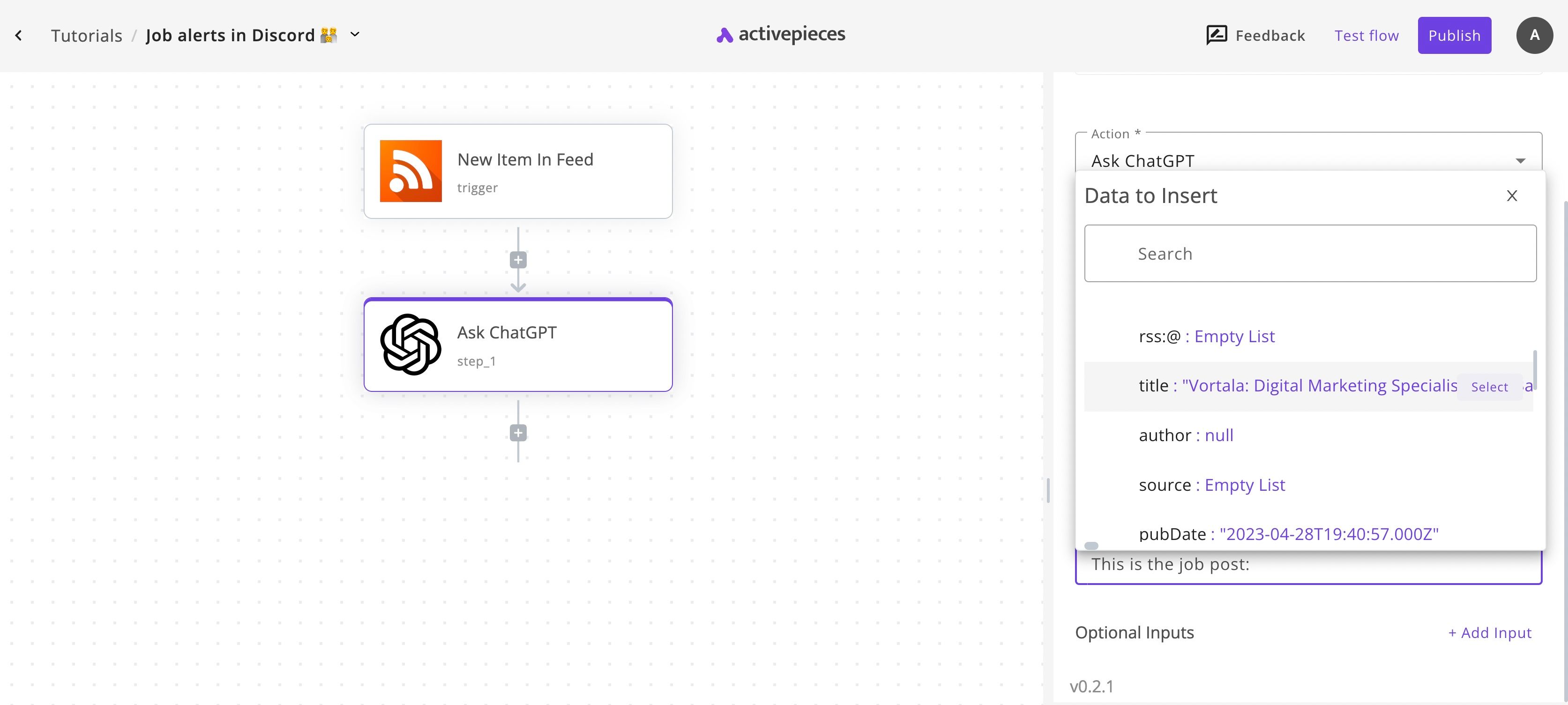1568x705 pixels.
Task: Click the Feedback label
Action: click(x=1270, y=36)
